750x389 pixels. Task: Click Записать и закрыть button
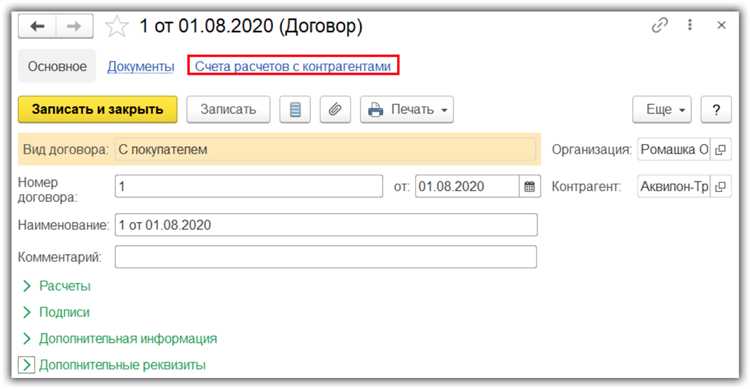(x=98, y=110)
